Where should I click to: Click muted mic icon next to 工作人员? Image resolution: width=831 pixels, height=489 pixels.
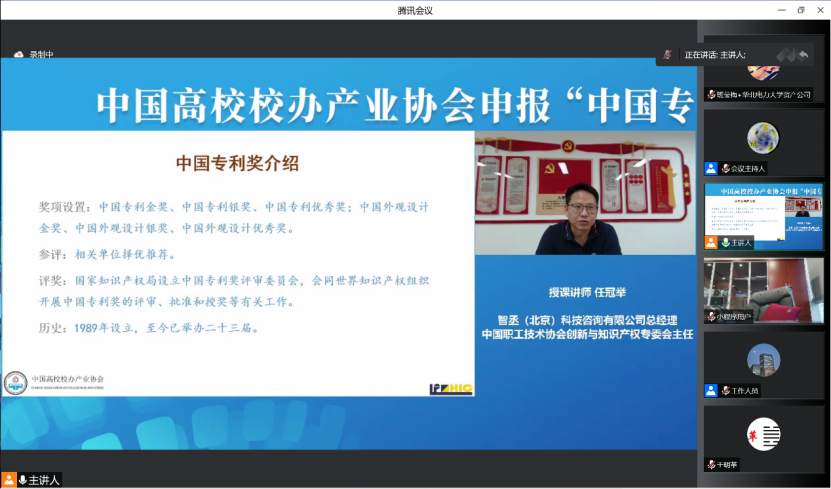point(726,390)
